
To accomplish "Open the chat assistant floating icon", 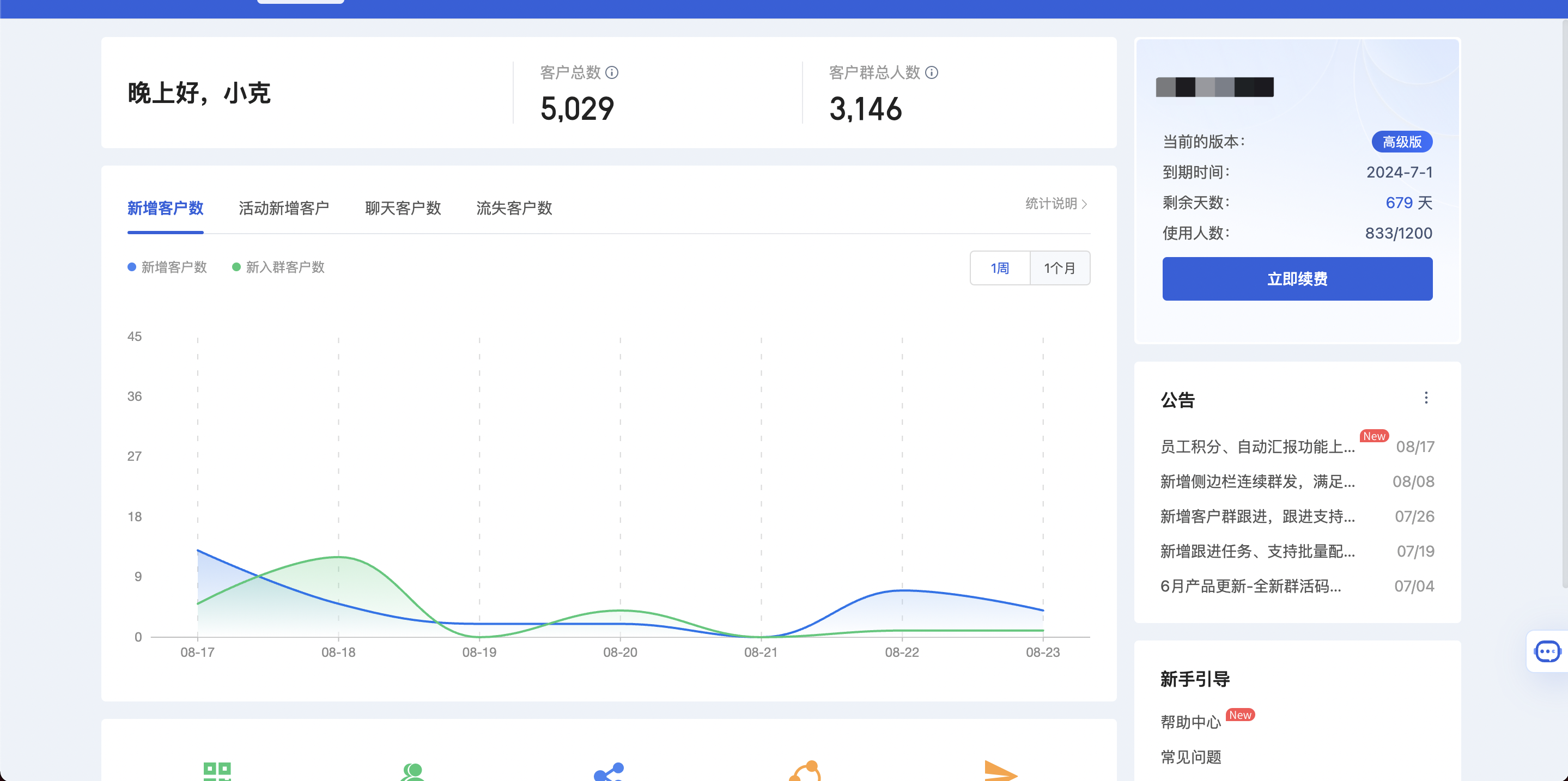I will [1547, 651].
